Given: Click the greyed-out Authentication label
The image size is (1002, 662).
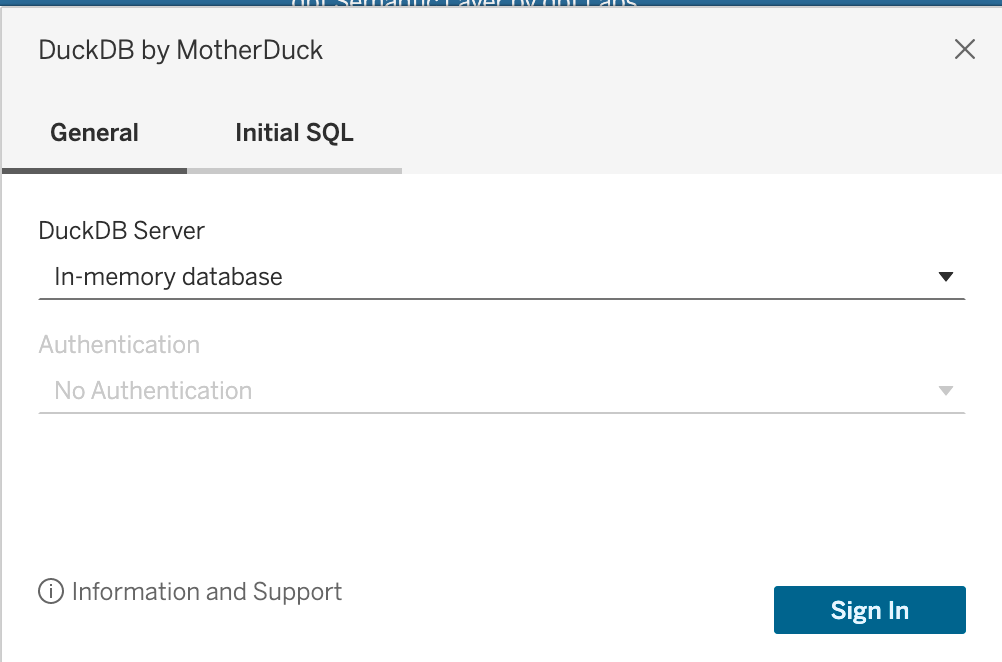Looking at the screenshot, I should coord(119,345).
